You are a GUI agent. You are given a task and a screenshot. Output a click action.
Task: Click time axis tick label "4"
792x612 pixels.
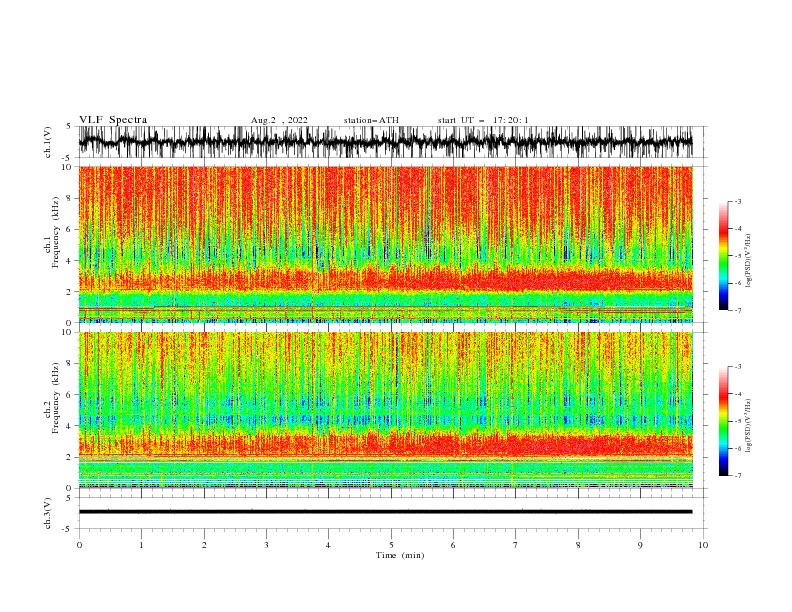(328, 545)
